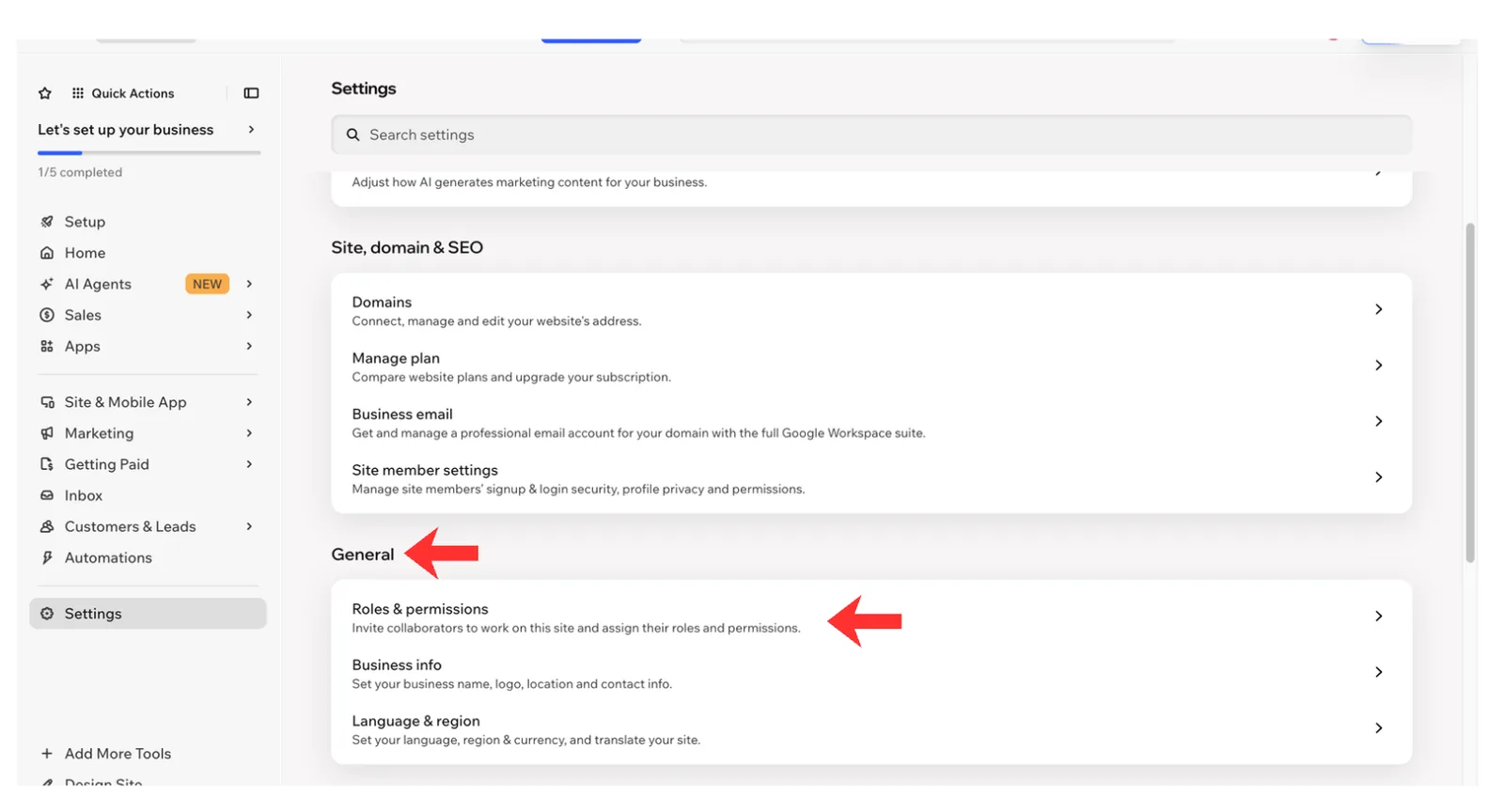Click the settings page vertical scrollbar
The image size is (1504, 812).
tap(1469, 392)
